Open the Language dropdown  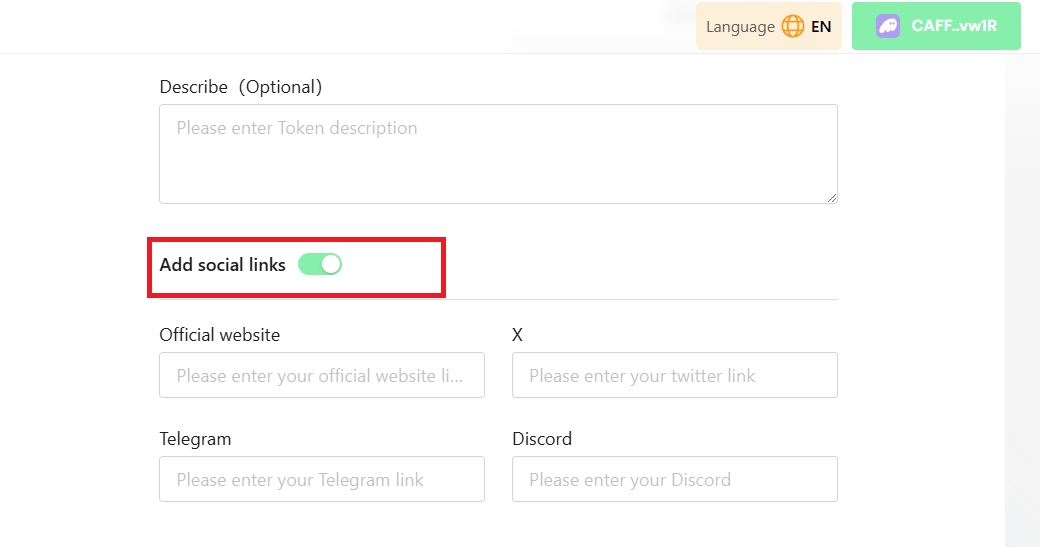(768, 27)
